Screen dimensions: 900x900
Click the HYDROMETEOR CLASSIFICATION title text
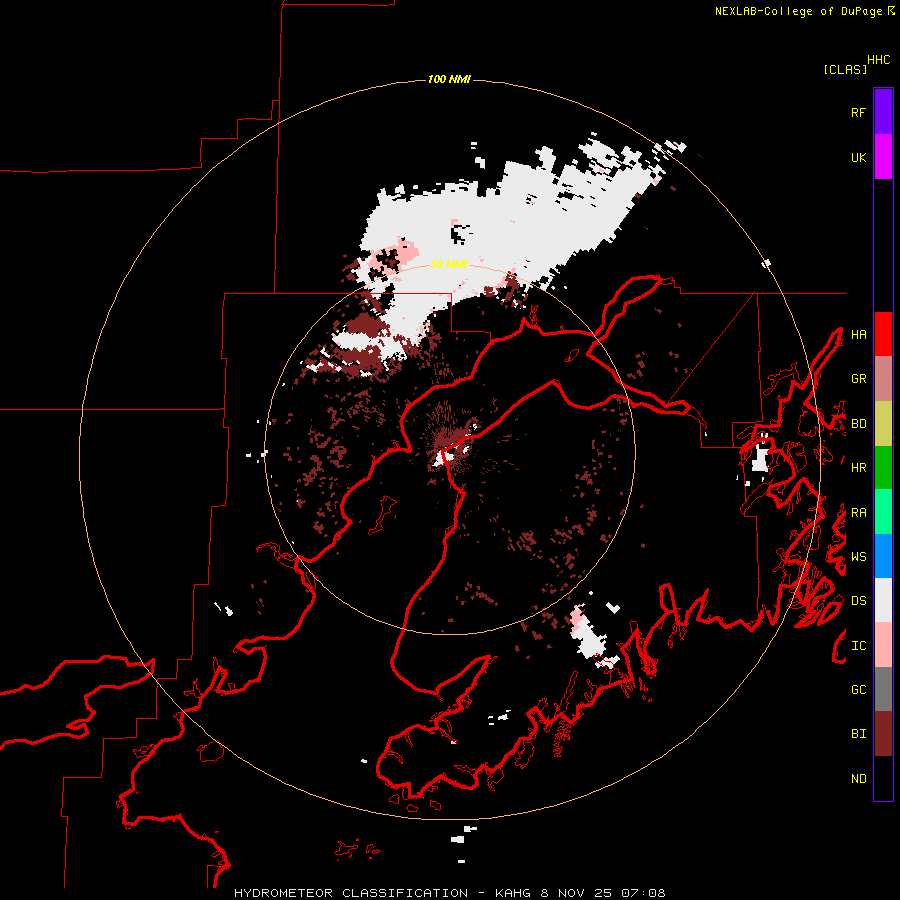pos(351,893)
